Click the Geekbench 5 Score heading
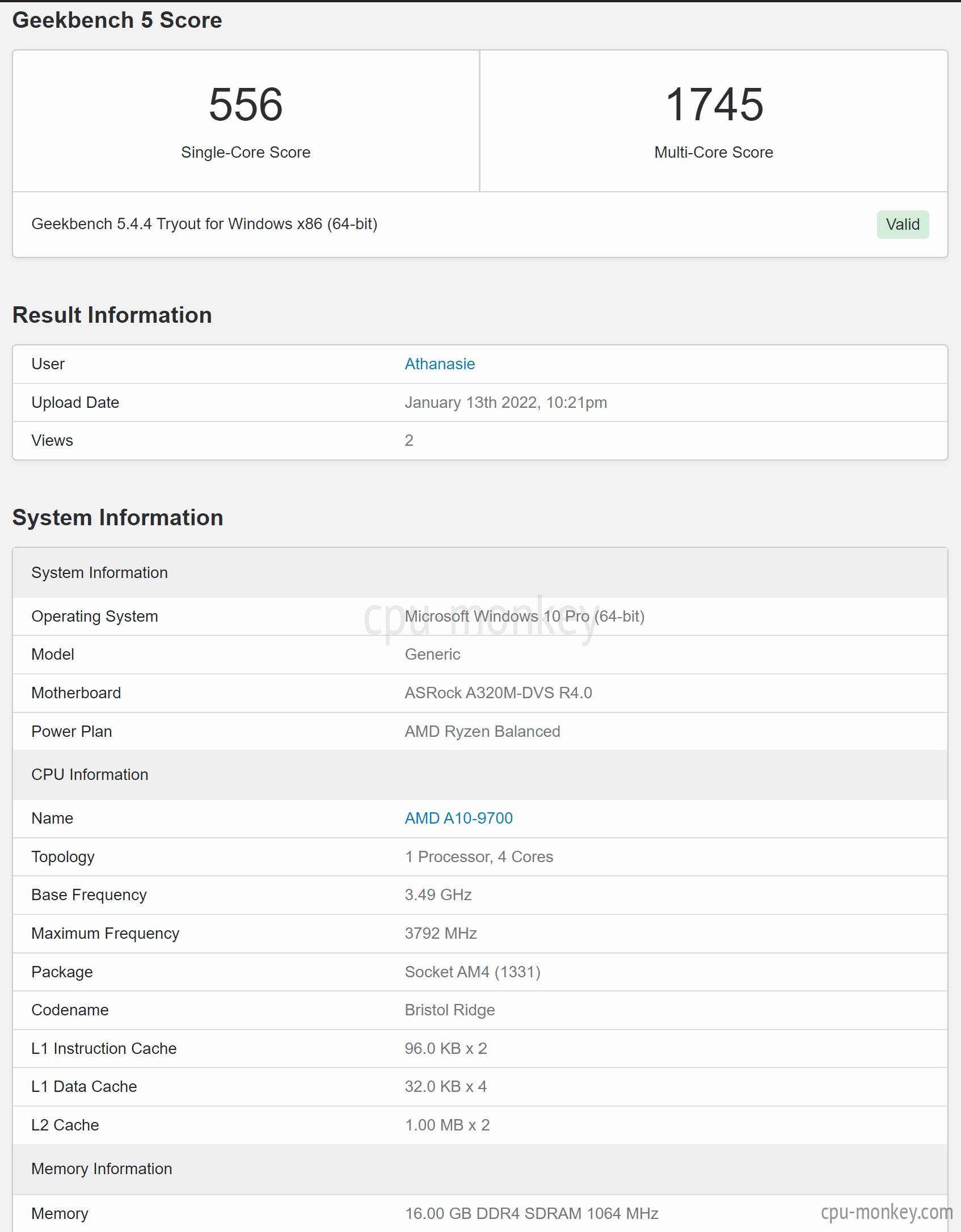961x1232 pixels. click(x=117, y=20)
